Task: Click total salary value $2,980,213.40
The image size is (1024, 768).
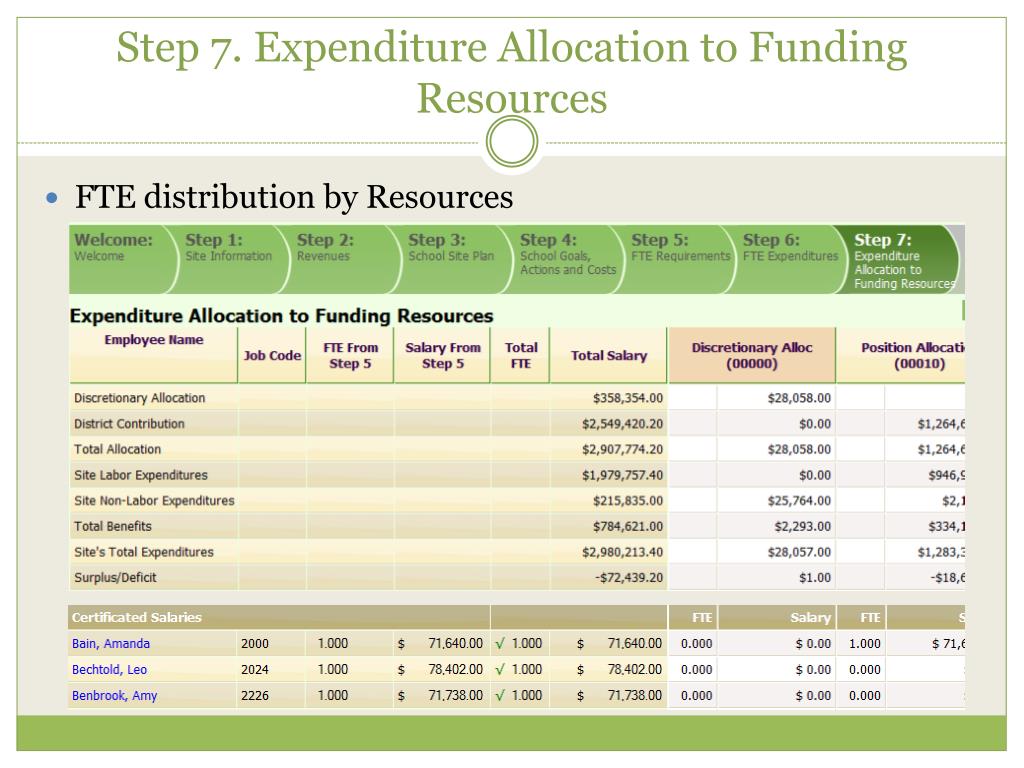Action: [622, 552]
